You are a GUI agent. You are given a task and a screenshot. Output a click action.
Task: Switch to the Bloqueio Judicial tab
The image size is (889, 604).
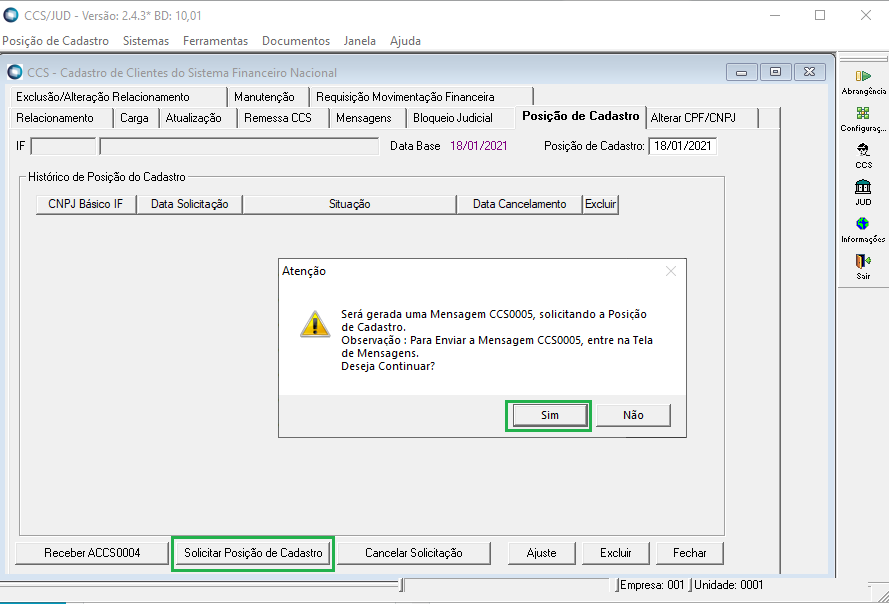[460, 118]
